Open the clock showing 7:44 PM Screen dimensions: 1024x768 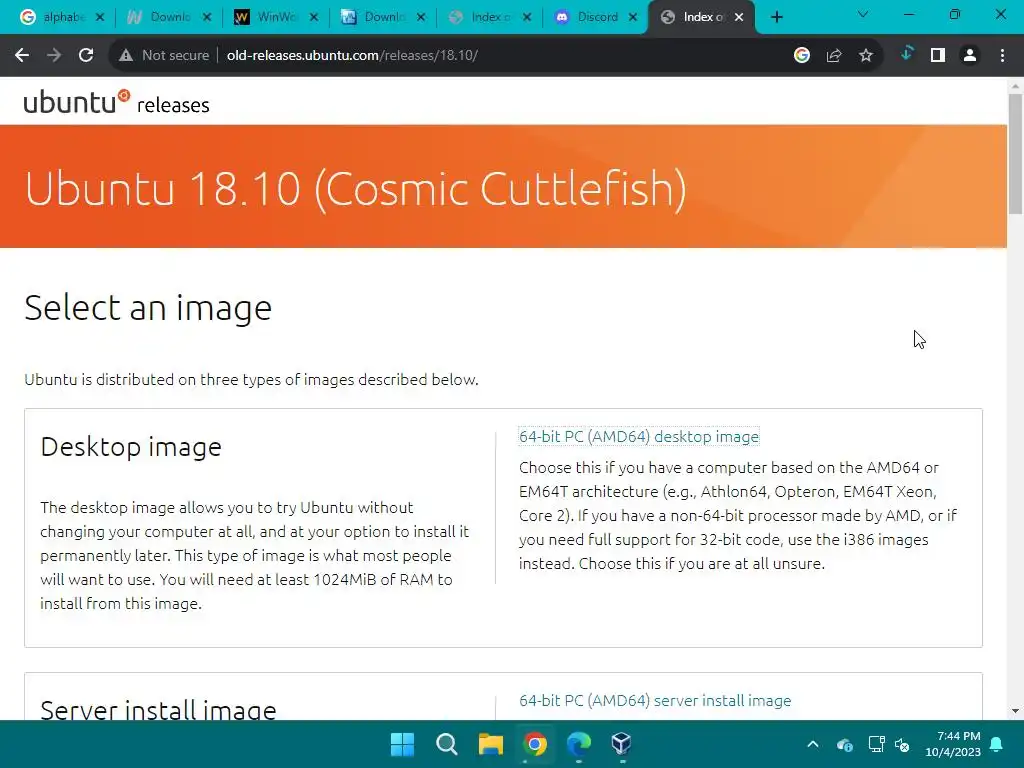coord(953,744)
